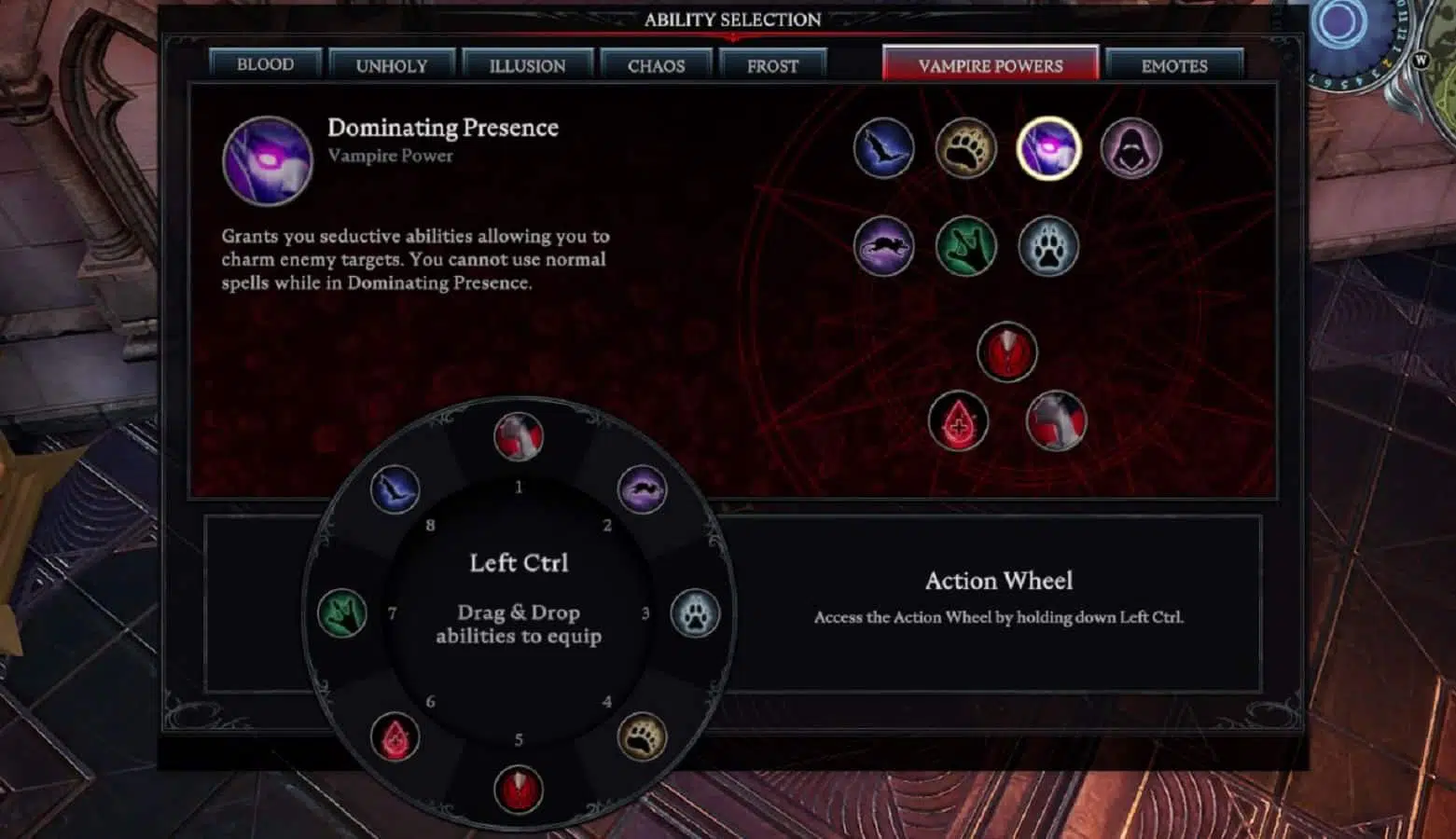Switch to the Chaos tab
This screenshot has width=1456, height=839.
click(x=656, y=65)
